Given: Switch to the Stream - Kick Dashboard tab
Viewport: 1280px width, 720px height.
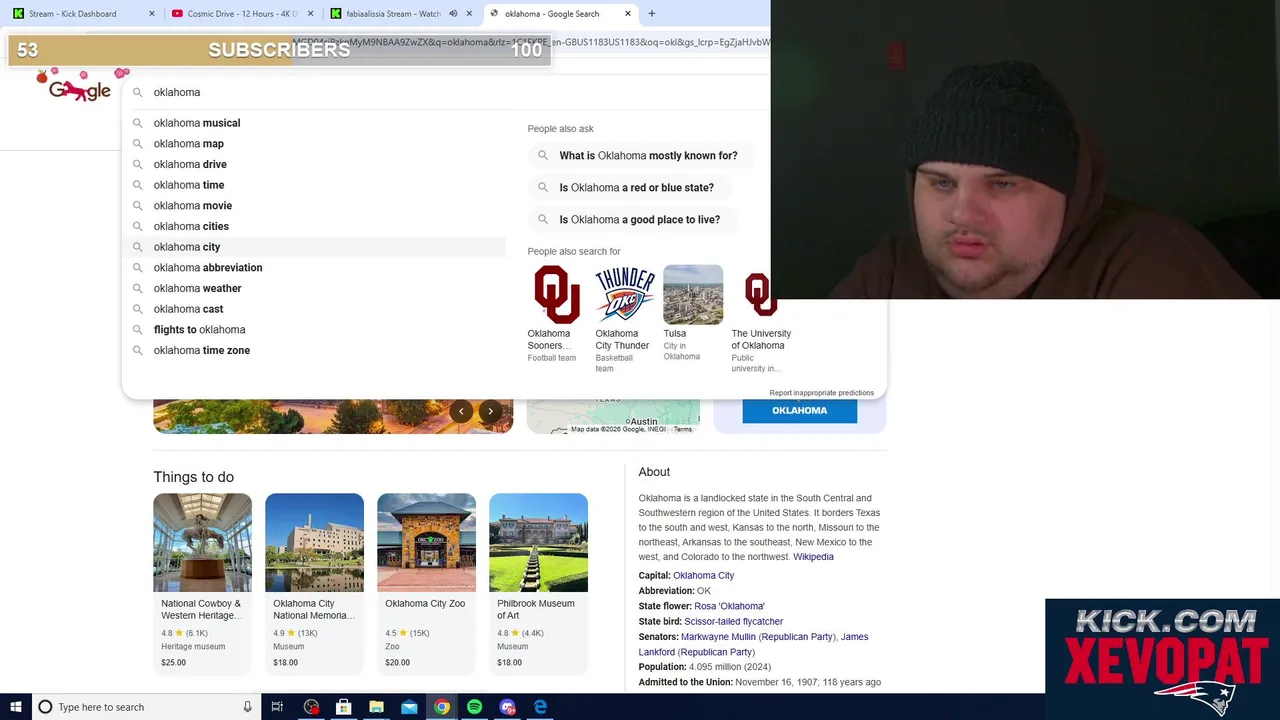Looking at the screenshot, I should [80, 14].
